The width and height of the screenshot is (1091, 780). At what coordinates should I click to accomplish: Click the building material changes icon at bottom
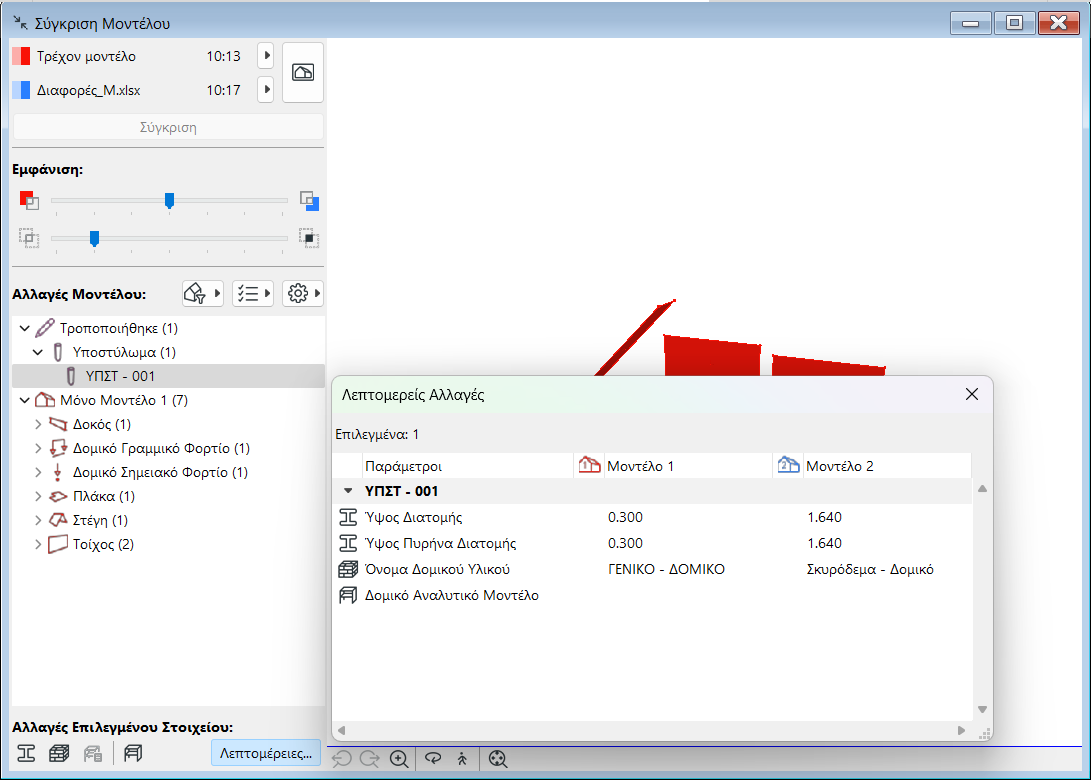tap(59, 754)
